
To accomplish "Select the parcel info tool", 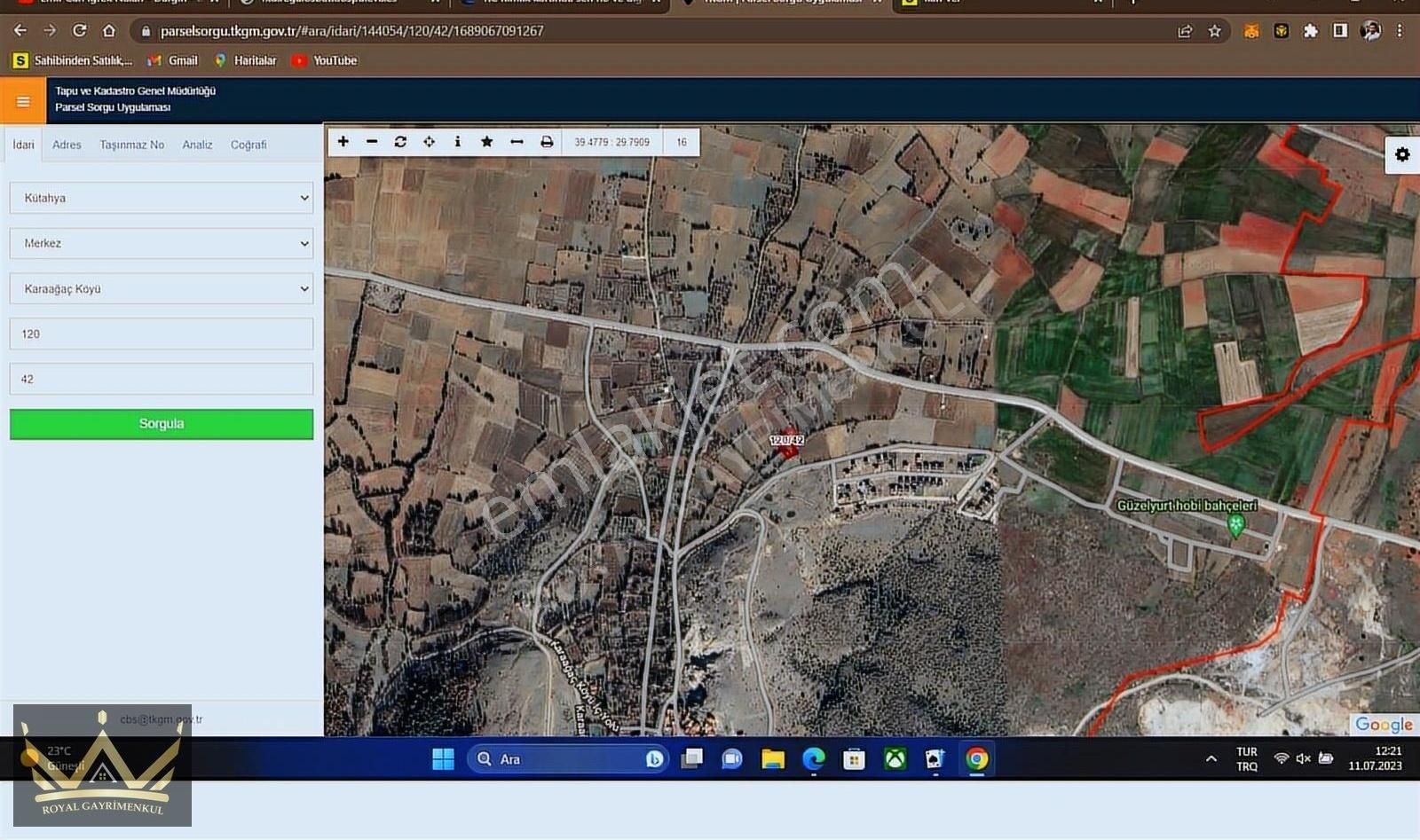I will tap(457, 142).
